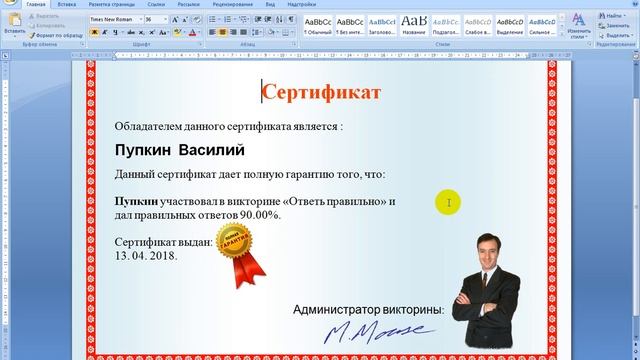Viewport: 640px width, 360px height.
Task: Open the Times New Roman font dropdown
Action: click(141, 20)
